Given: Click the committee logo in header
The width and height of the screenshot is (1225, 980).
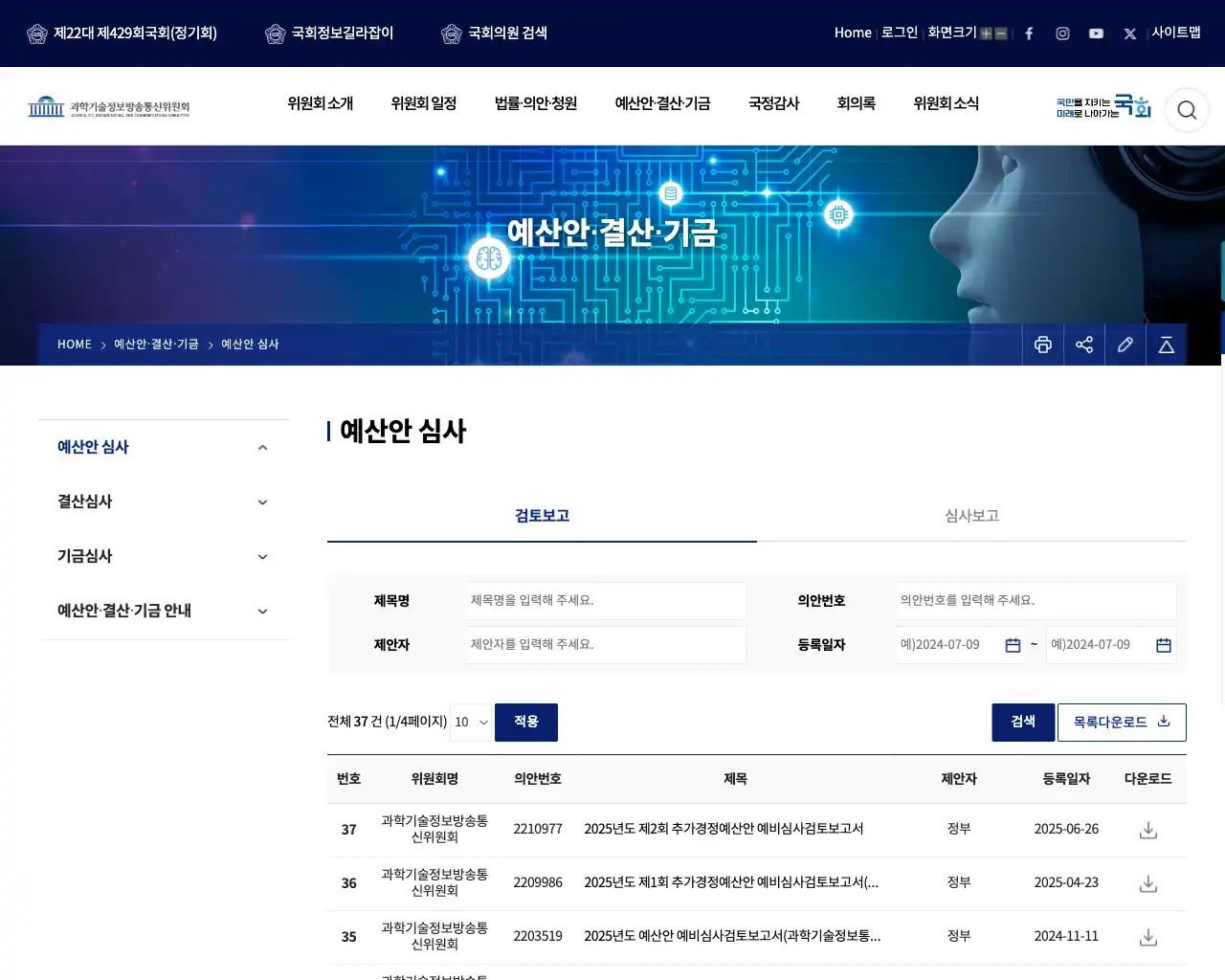Looking at the screenshot, I should (108, 106).
